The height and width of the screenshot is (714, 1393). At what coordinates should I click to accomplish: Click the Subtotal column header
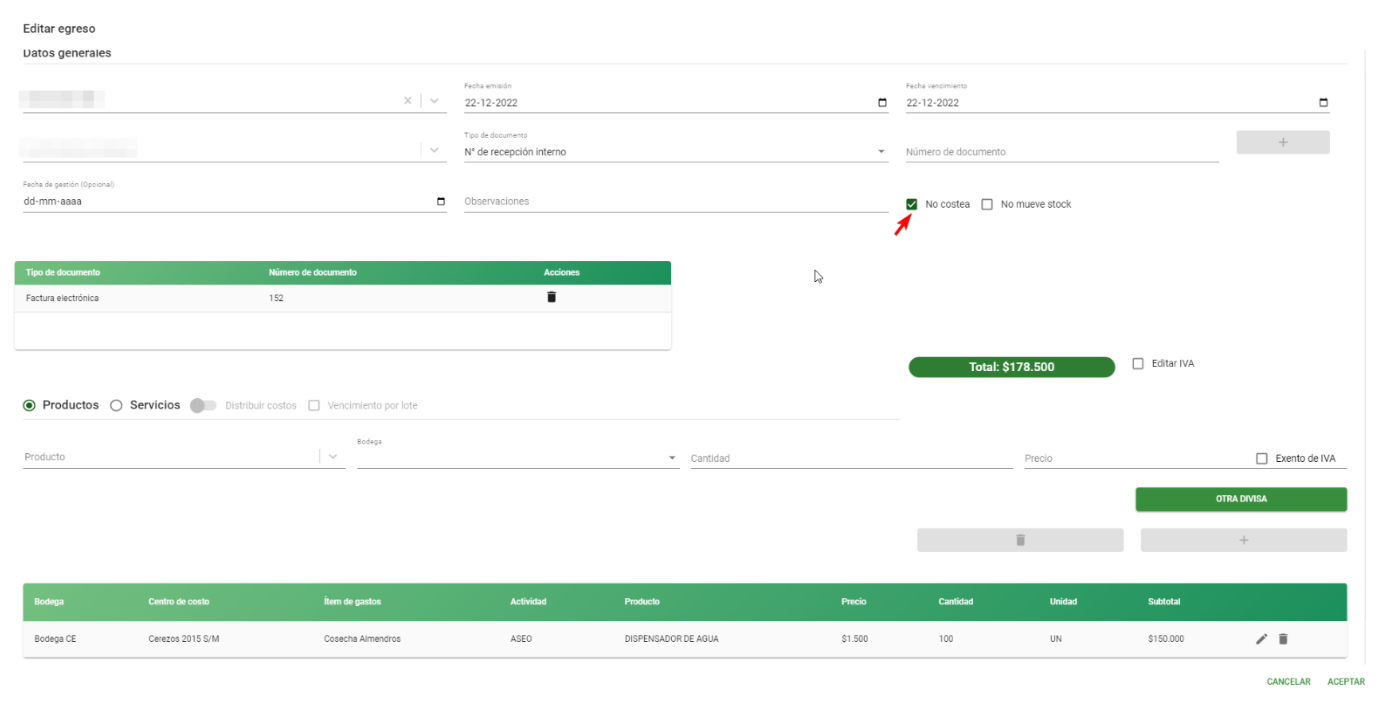(1164, 602)
